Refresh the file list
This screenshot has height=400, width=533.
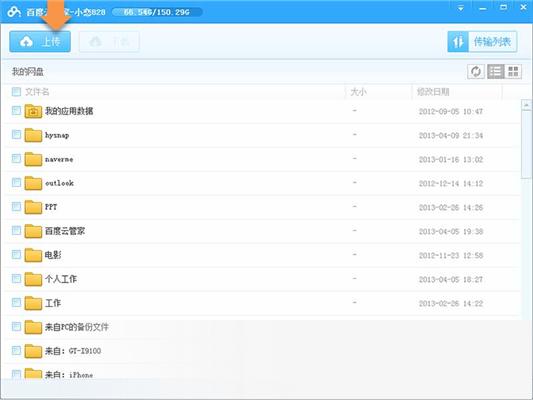476,71
